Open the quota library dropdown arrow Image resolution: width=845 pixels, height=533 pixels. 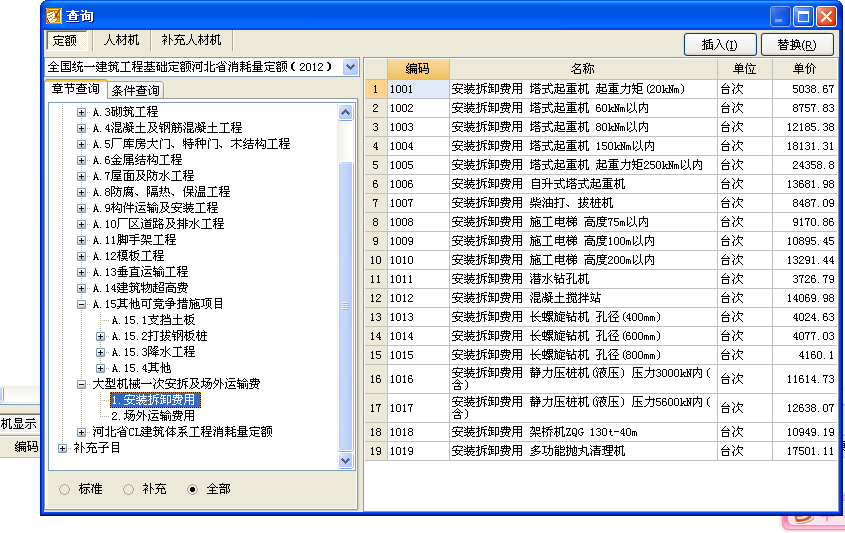click(350, 67)
